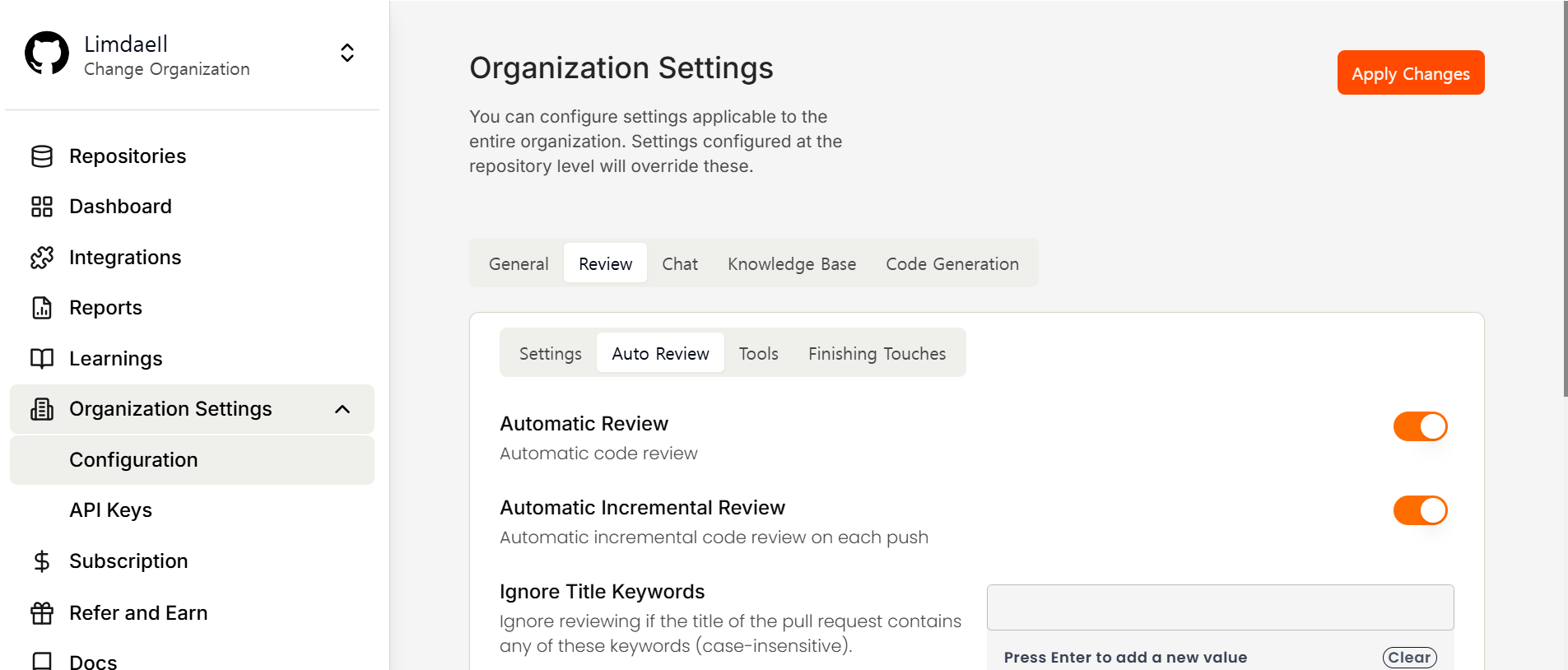Click the Subscription dollar sign icon
This screenshot has height=670, width=1568.
(42, 561)
